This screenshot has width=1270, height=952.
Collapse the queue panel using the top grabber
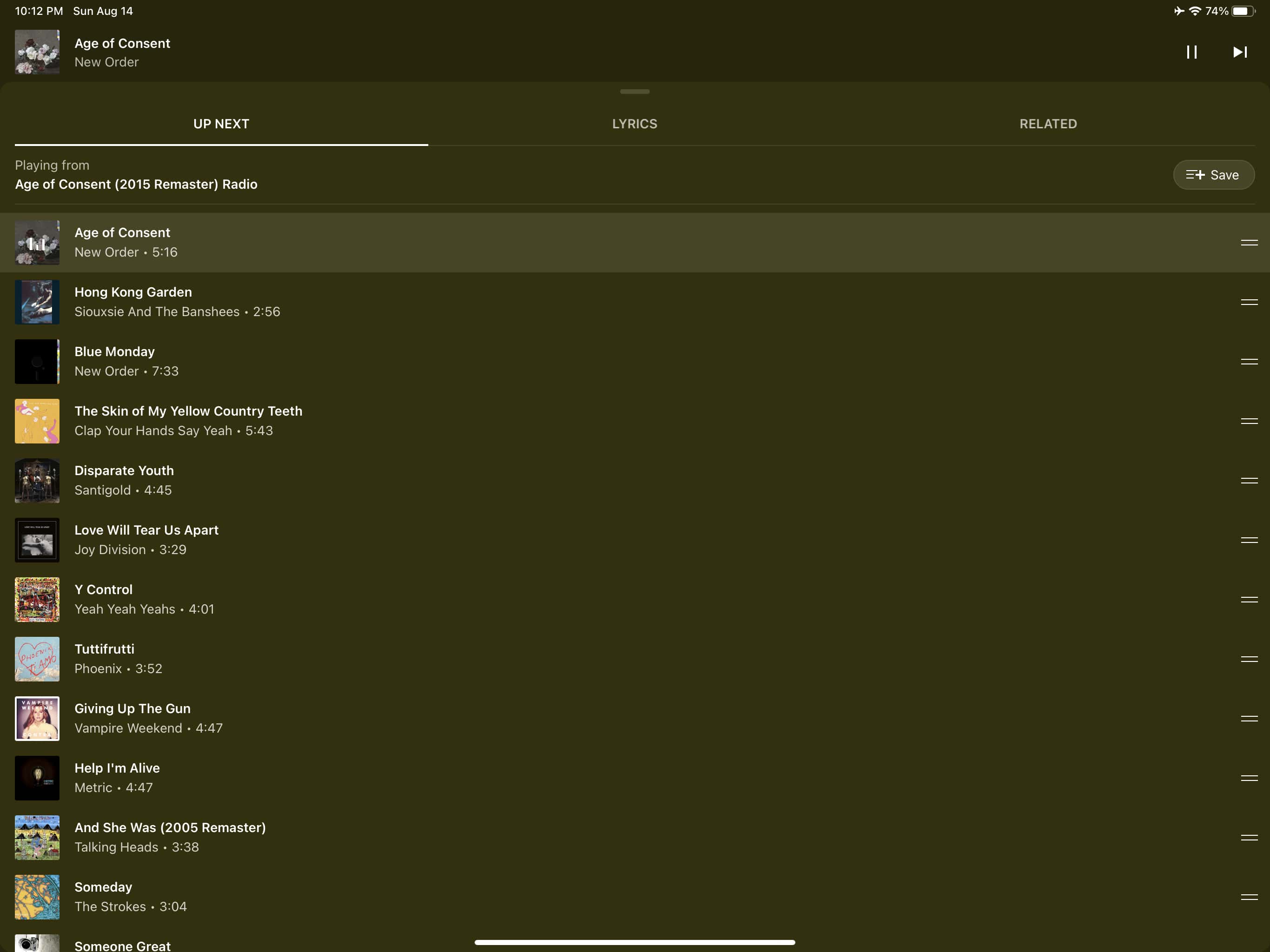click(635, 91)
